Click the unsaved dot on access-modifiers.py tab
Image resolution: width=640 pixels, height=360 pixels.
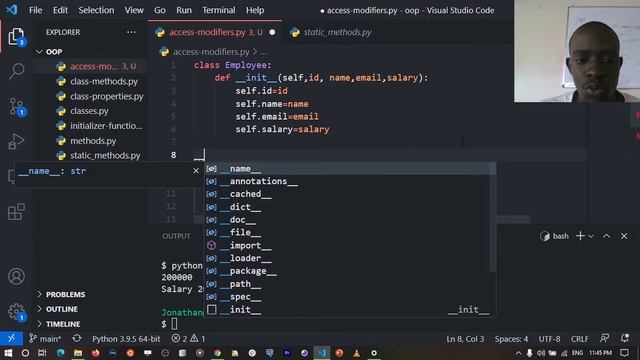272,32
